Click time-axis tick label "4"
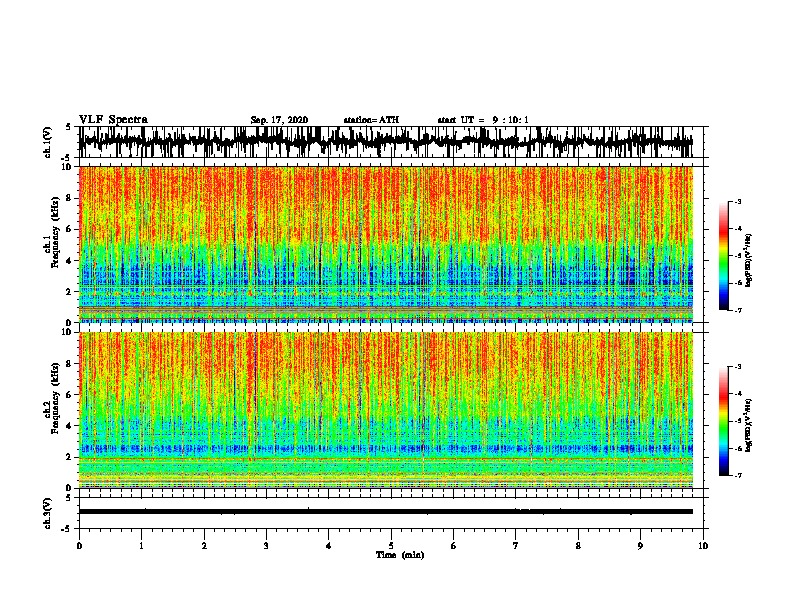Screen dimensions: 792x612 tap(329, 546)
